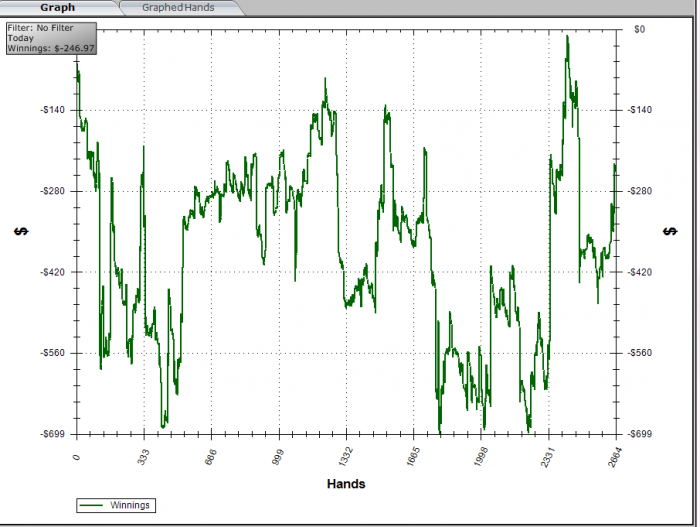Select the filter info box showing Winnings
700x527 pixels.
click(x=51, y=38)
